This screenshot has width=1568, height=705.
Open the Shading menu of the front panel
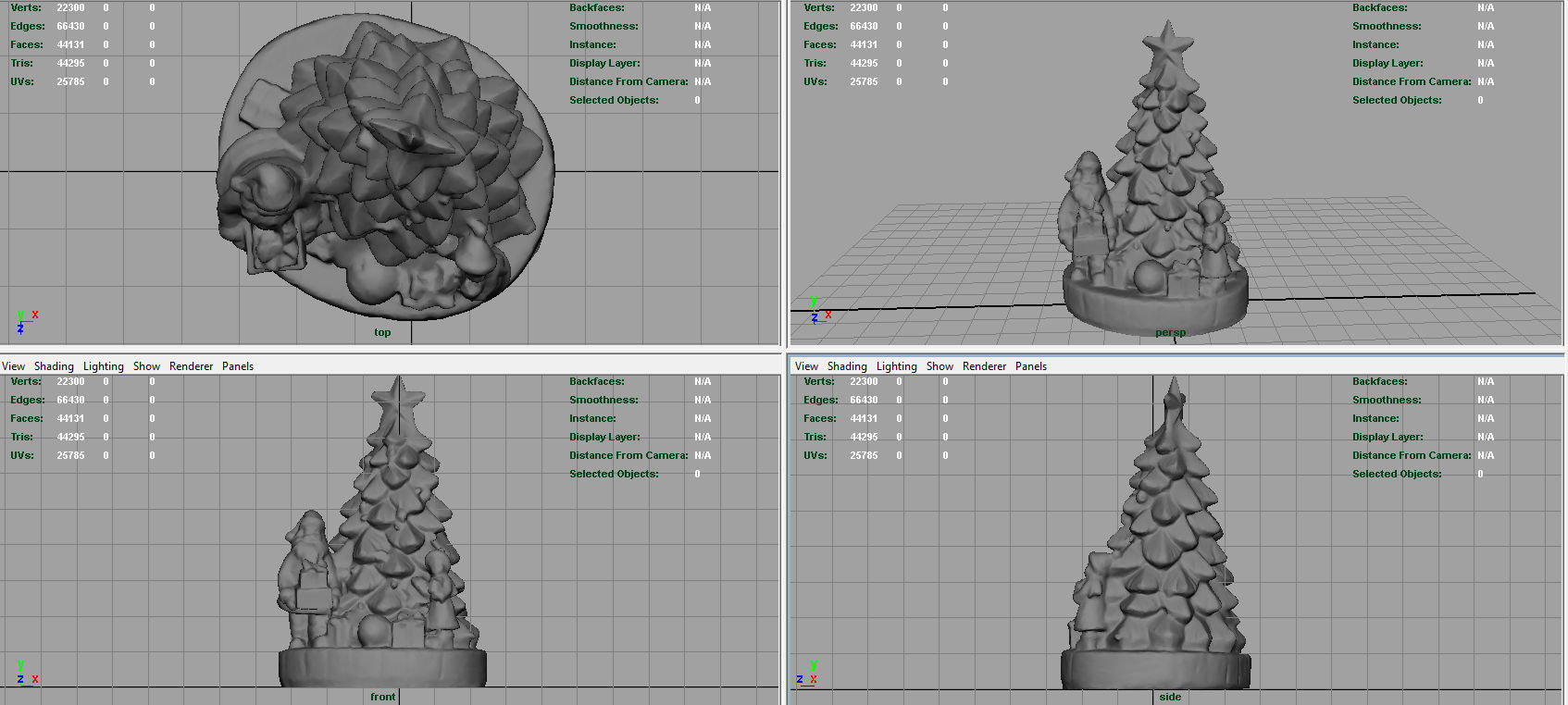[54, 366]
